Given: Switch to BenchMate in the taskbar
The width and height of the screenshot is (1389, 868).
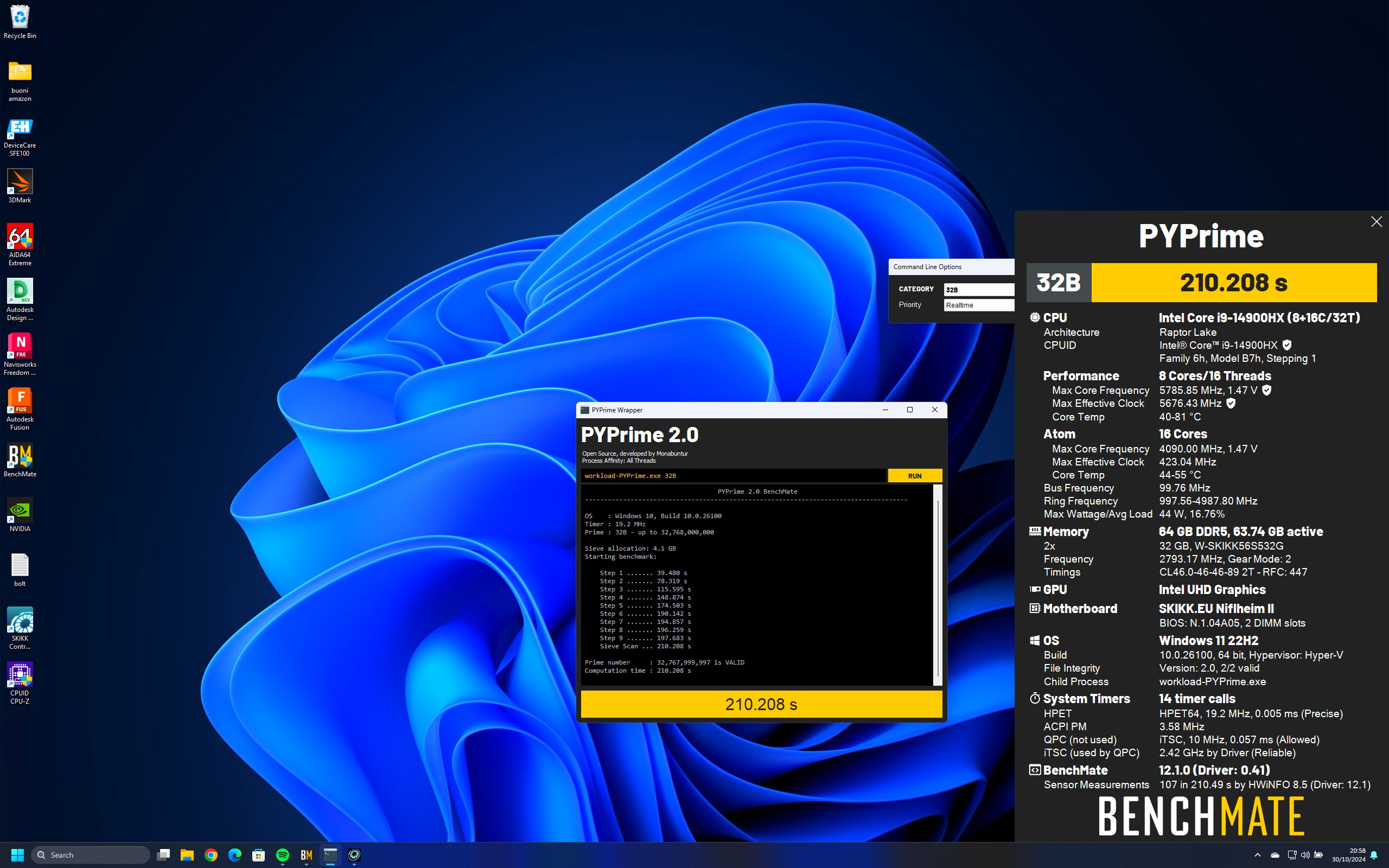Looking at the screenshot, I should [x=307, y=855].
